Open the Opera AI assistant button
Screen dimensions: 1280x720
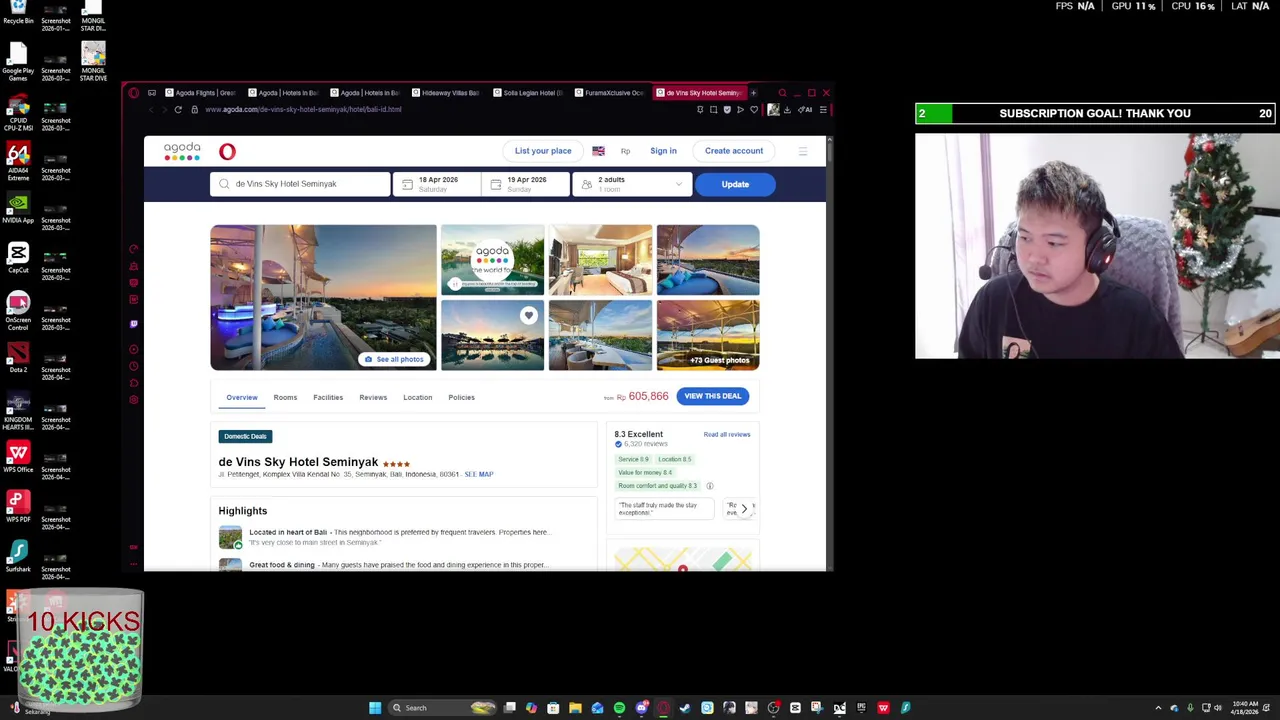click(805, 109)
